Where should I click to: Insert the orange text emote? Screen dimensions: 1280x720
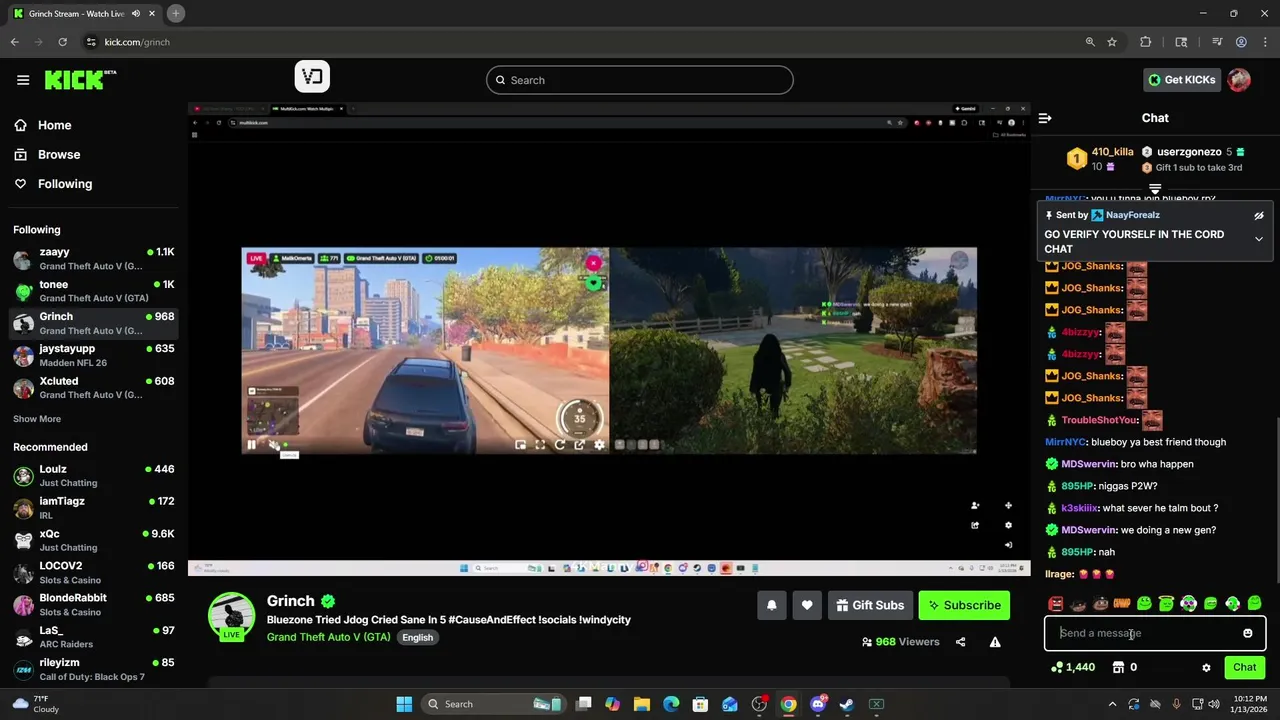1122,604
